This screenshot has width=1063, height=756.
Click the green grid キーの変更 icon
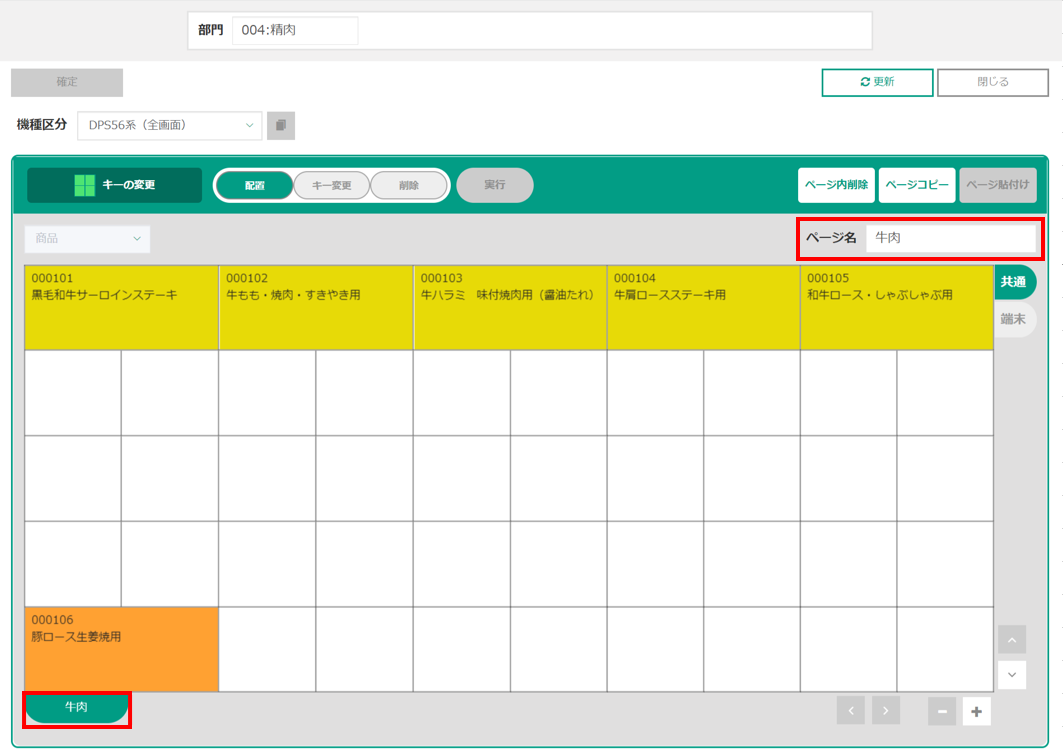84,185
